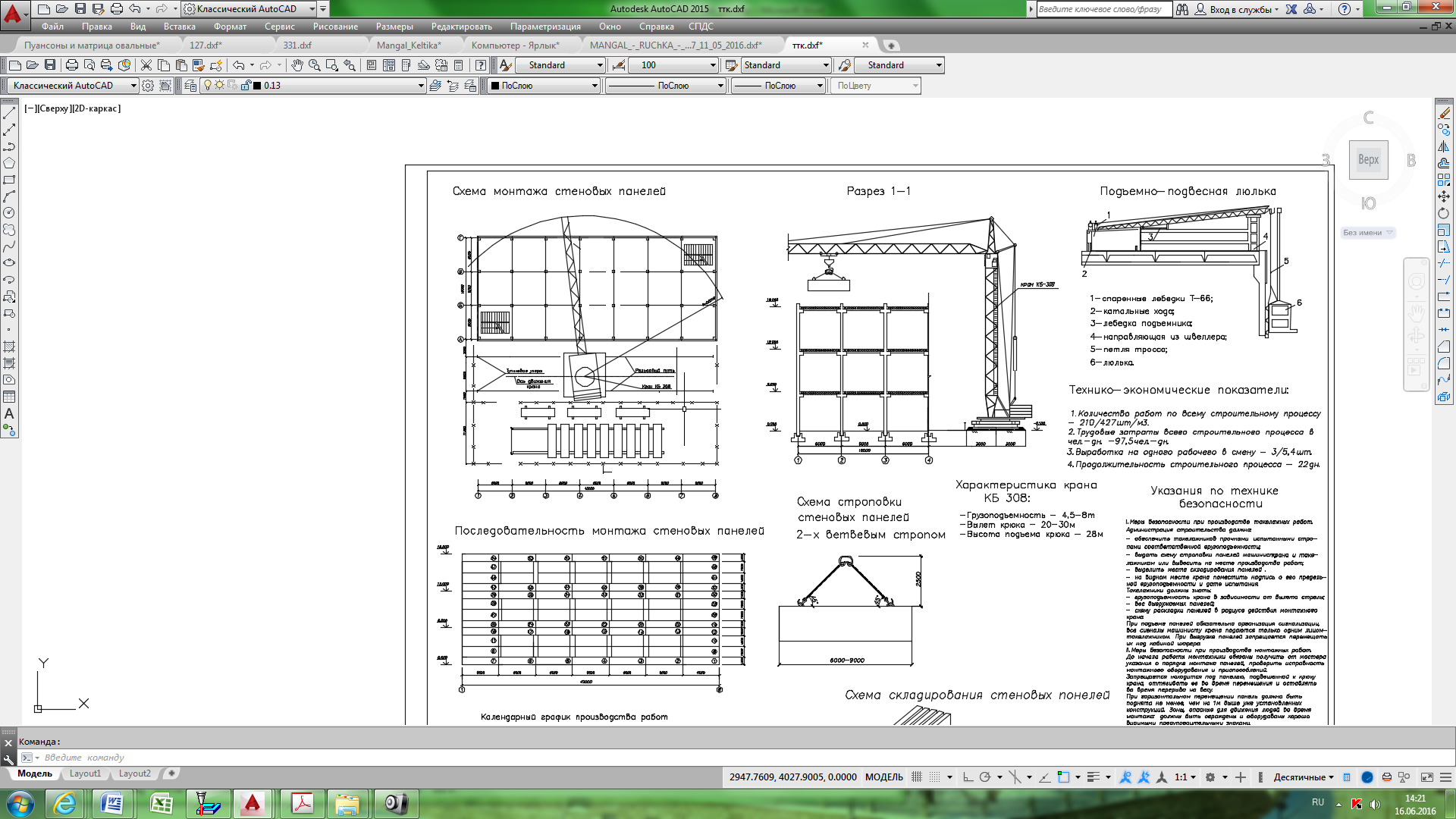Select the Move tool in Modify toolbar
This screenshot has width=1456, height=819.
click(1444, 196)
